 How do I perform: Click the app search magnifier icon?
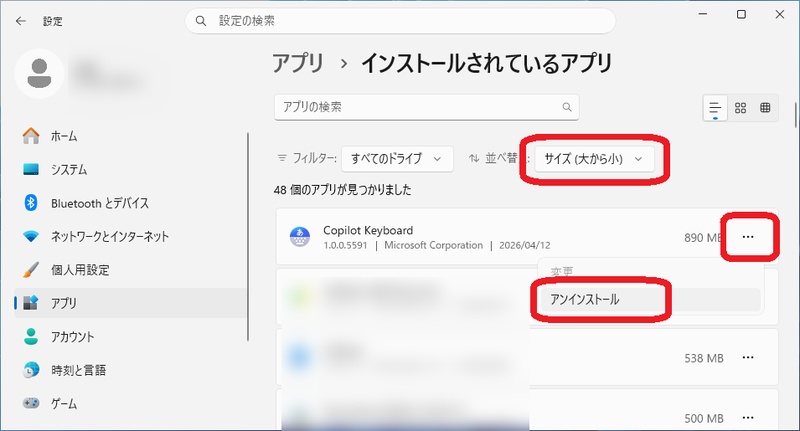click(567, 107)
